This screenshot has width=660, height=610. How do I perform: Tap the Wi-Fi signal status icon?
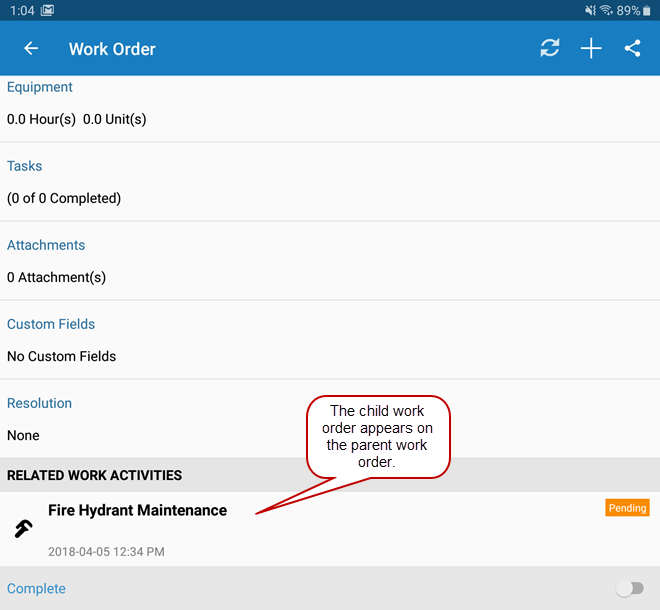click(x=606, y=10)
